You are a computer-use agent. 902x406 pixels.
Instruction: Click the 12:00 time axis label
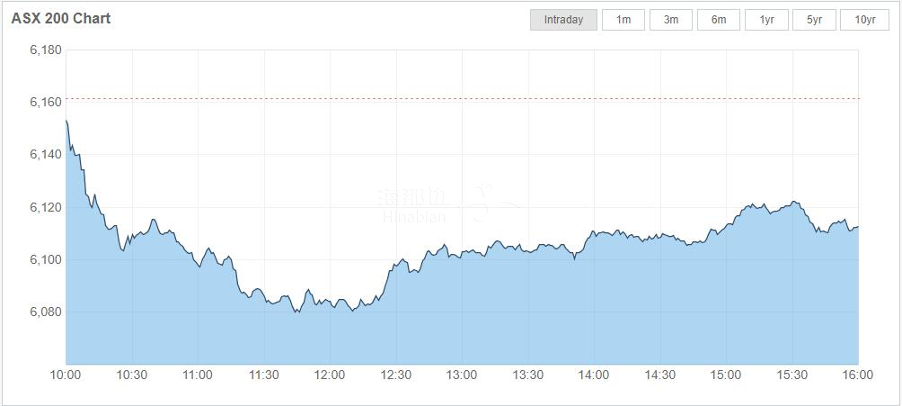(x=330, y=375)
